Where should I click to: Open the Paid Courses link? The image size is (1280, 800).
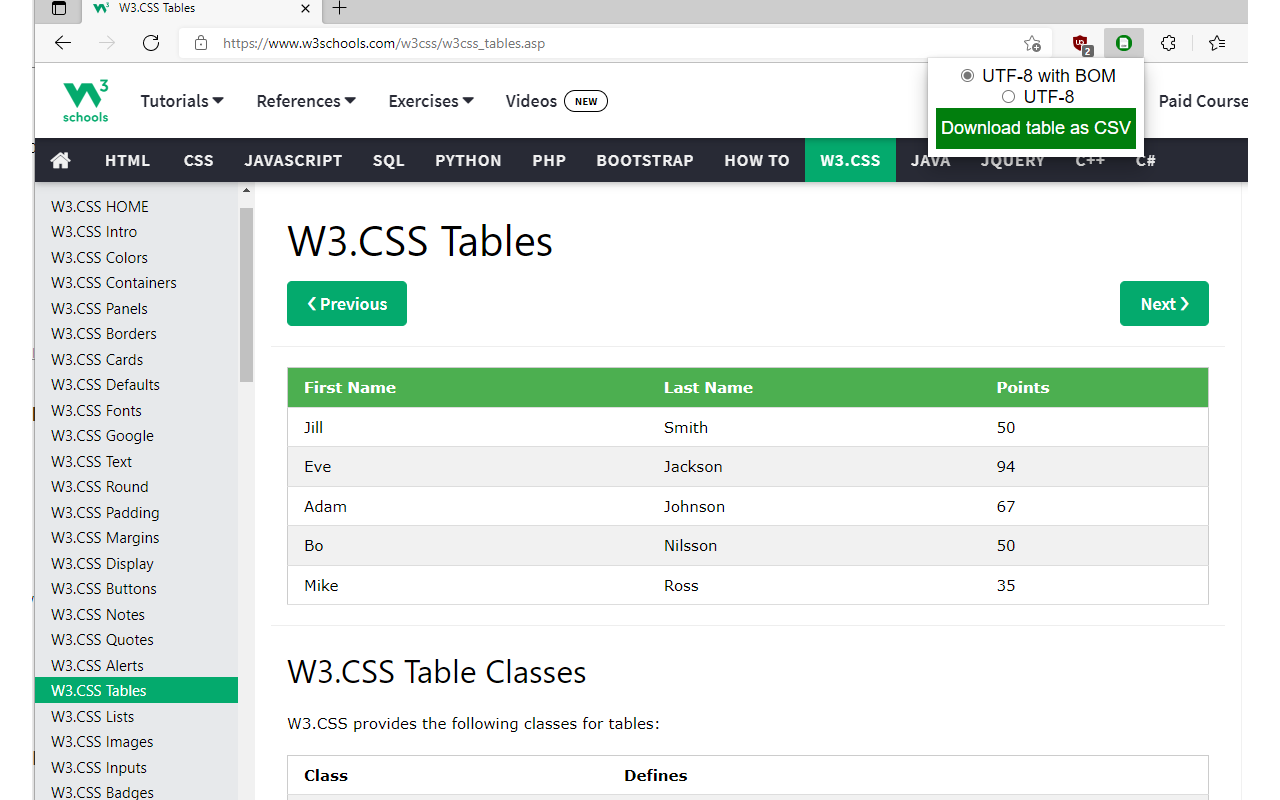[1203, 101]
